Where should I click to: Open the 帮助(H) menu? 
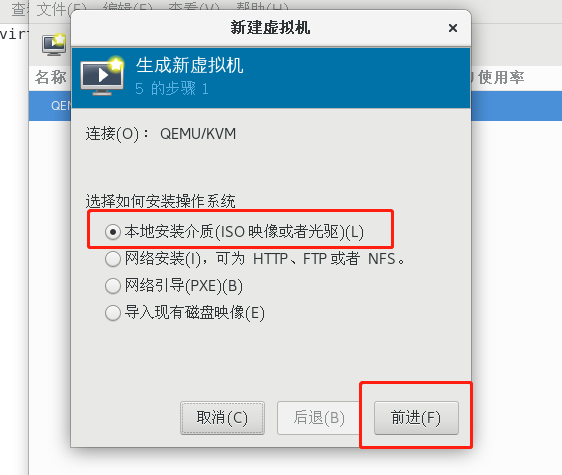(x=262, y=8)
